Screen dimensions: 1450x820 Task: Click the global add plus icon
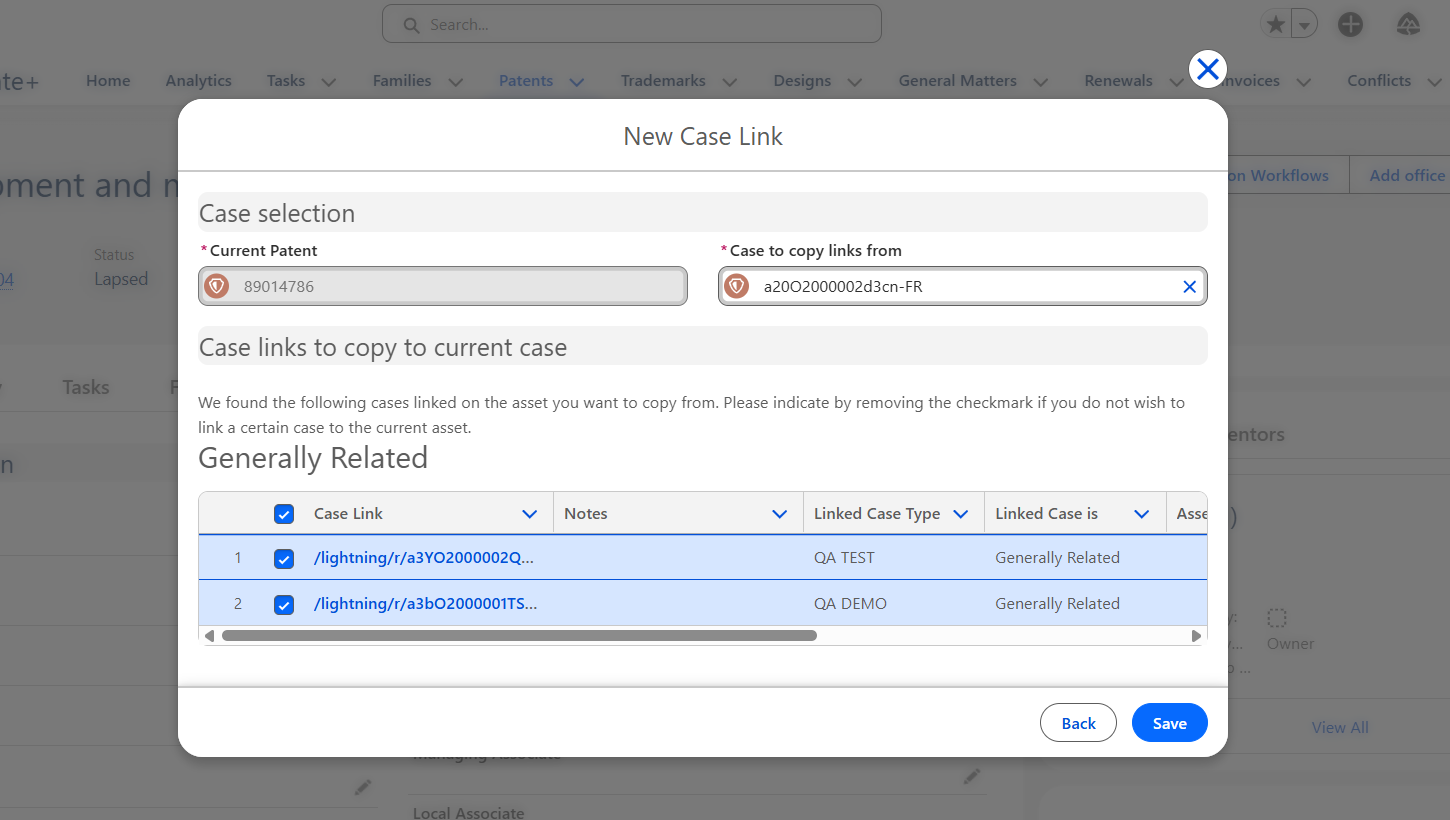(1350, 25)
